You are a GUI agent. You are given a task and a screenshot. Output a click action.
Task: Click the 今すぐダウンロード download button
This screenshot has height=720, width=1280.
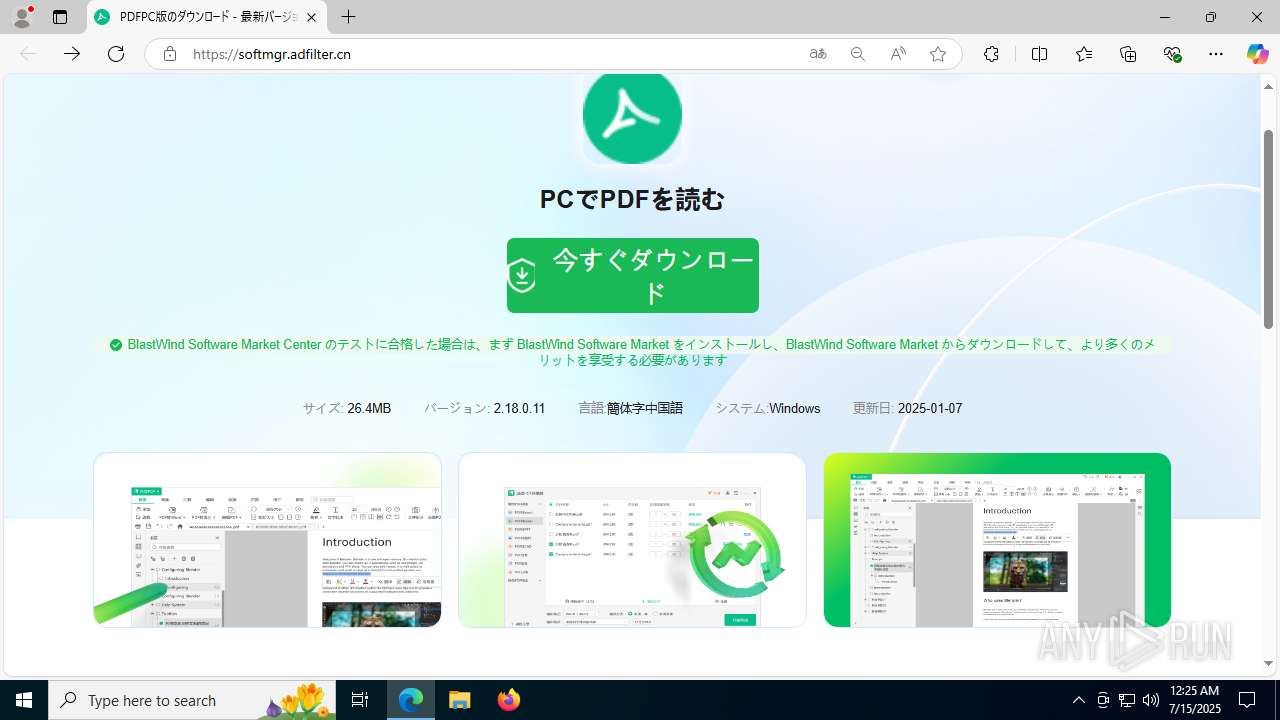633,276
